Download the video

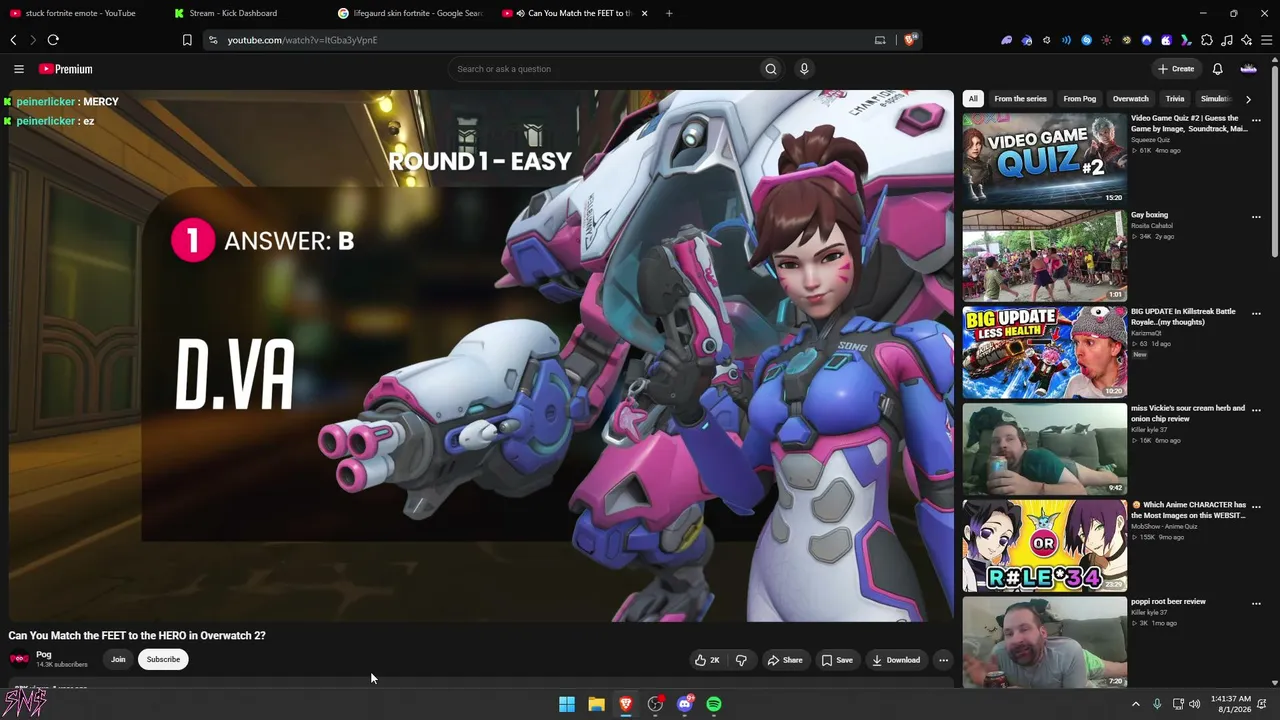coord(896,660)
